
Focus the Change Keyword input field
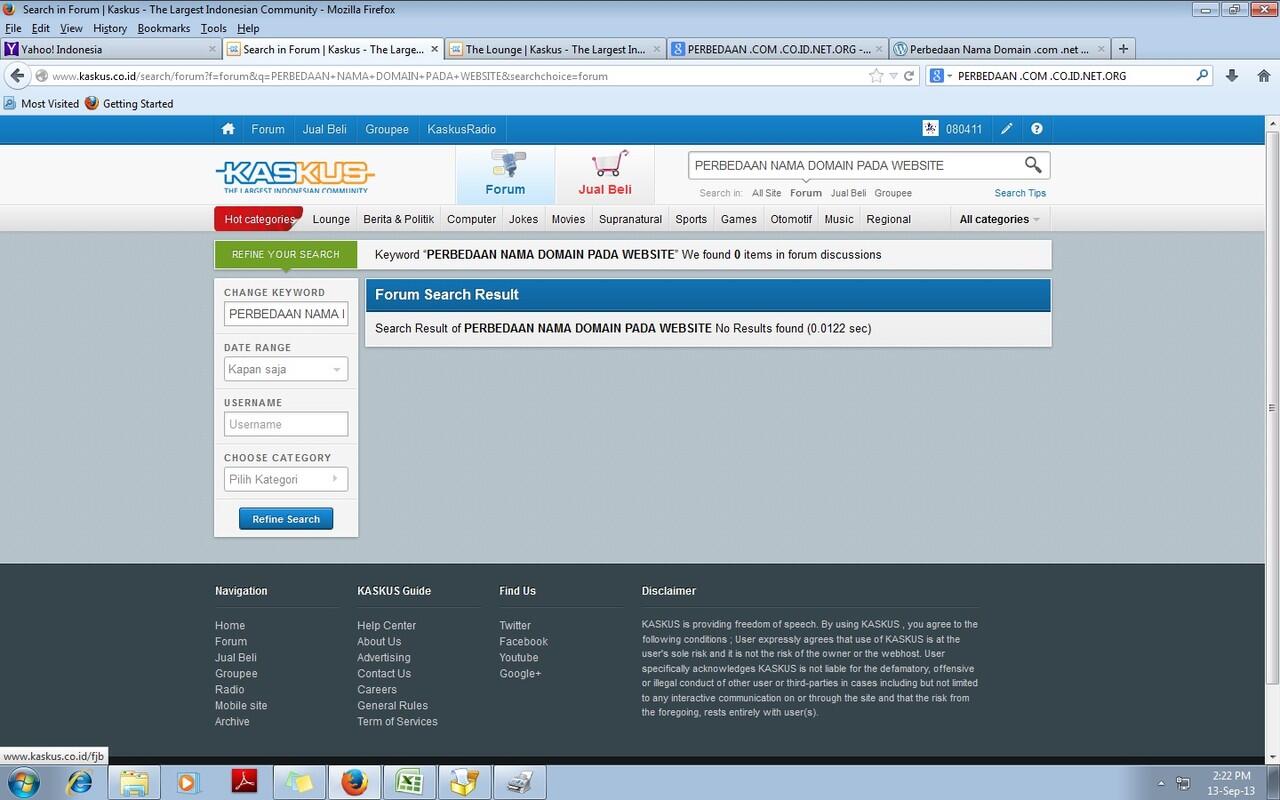click(286, 314)
